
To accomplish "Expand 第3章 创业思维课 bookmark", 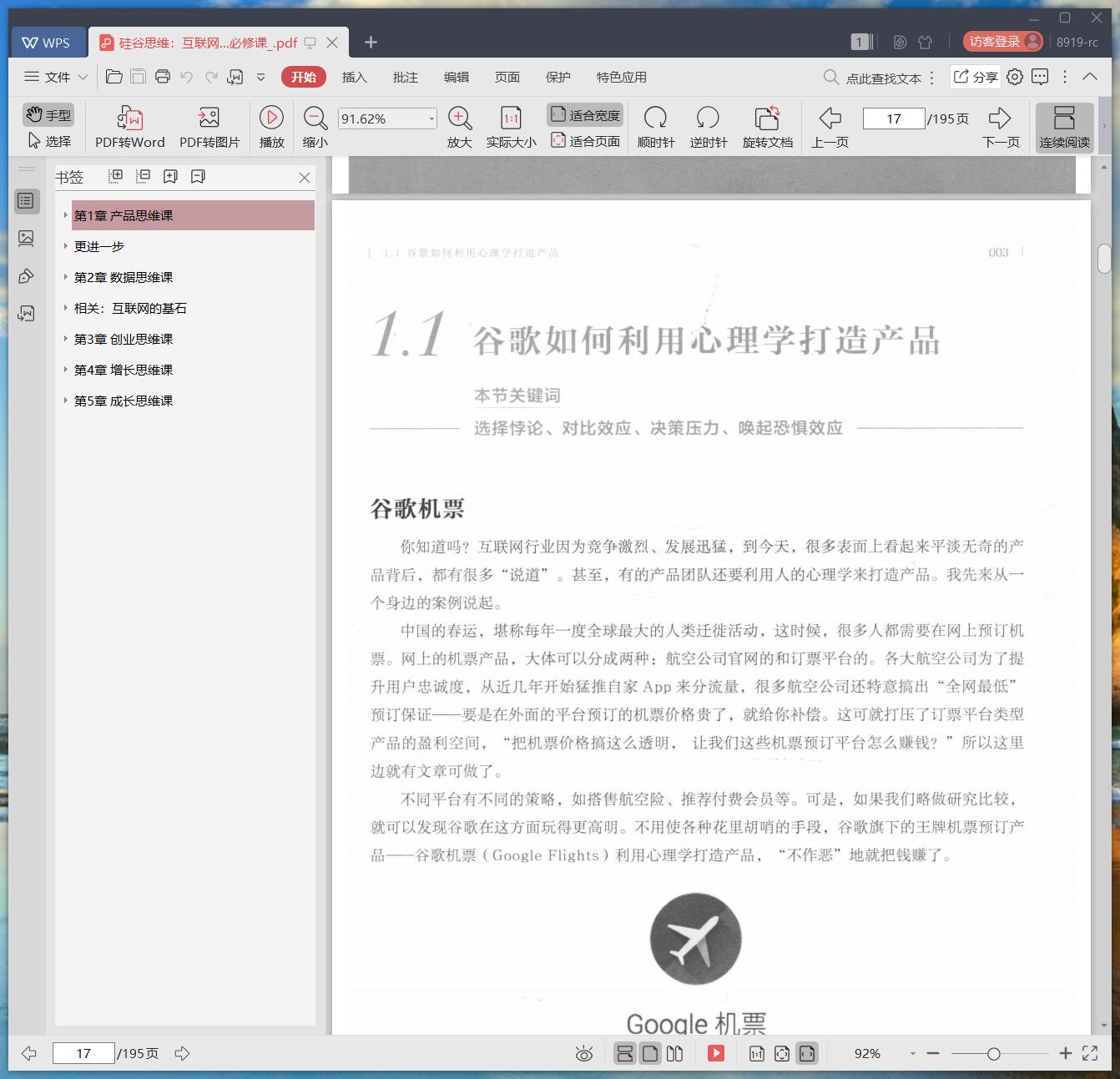I will (66, 339).
